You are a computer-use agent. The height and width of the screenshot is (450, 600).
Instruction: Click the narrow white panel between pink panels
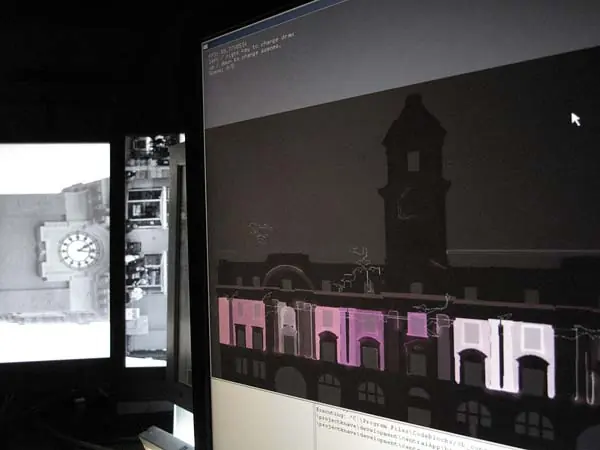point(288,328)
